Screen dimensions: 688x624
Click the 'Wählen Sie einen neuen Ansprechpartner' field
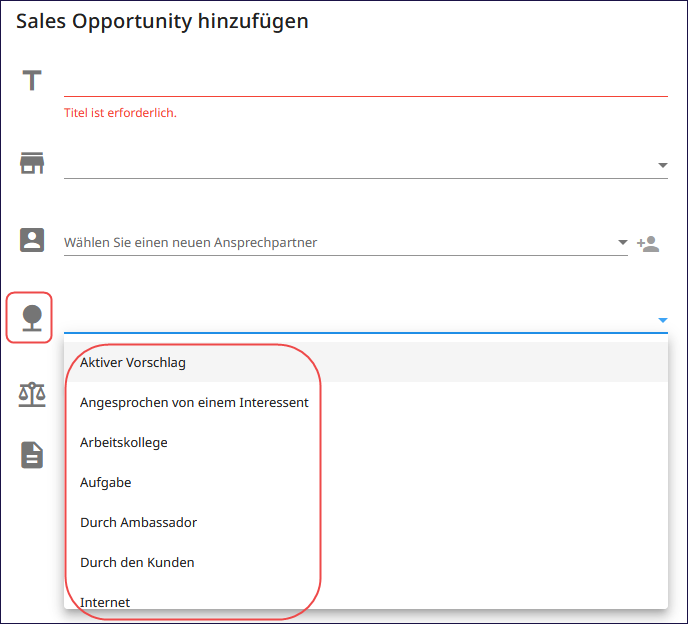(x=346, y=242)
